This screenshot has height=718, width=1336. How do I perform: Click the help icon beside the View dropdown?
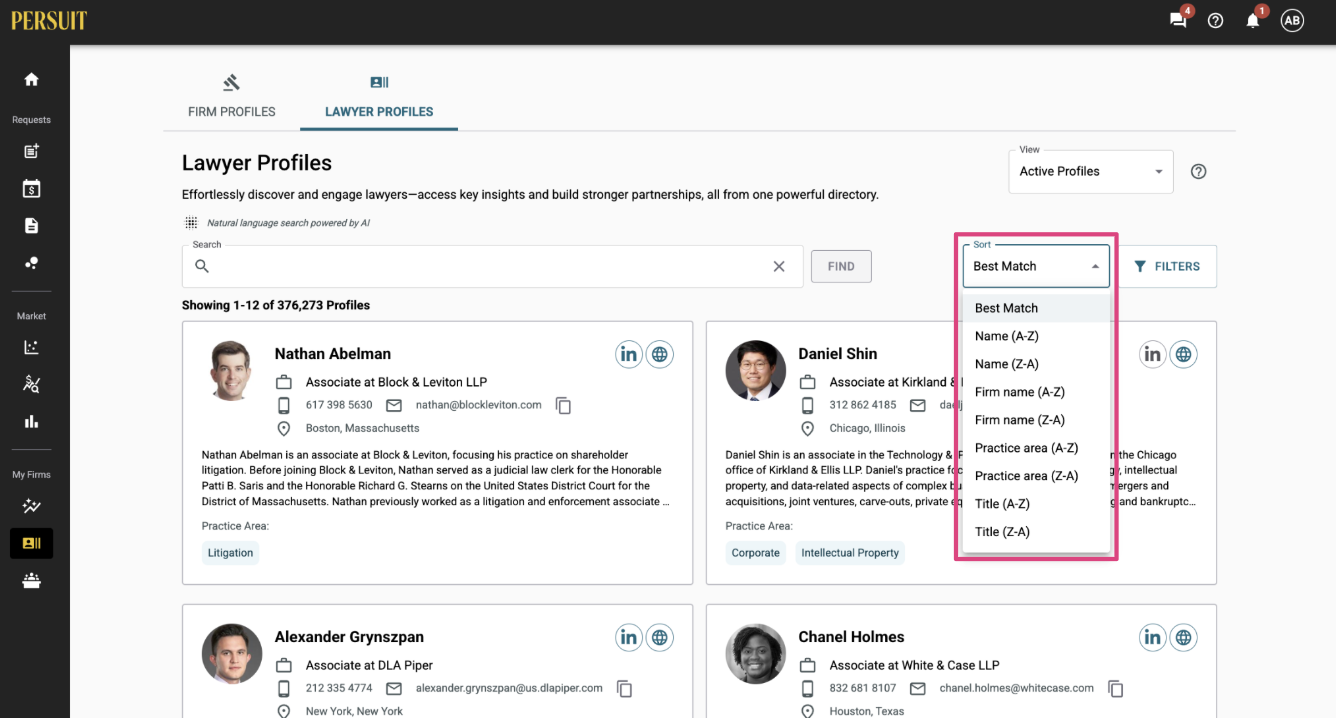(1199, 171)
